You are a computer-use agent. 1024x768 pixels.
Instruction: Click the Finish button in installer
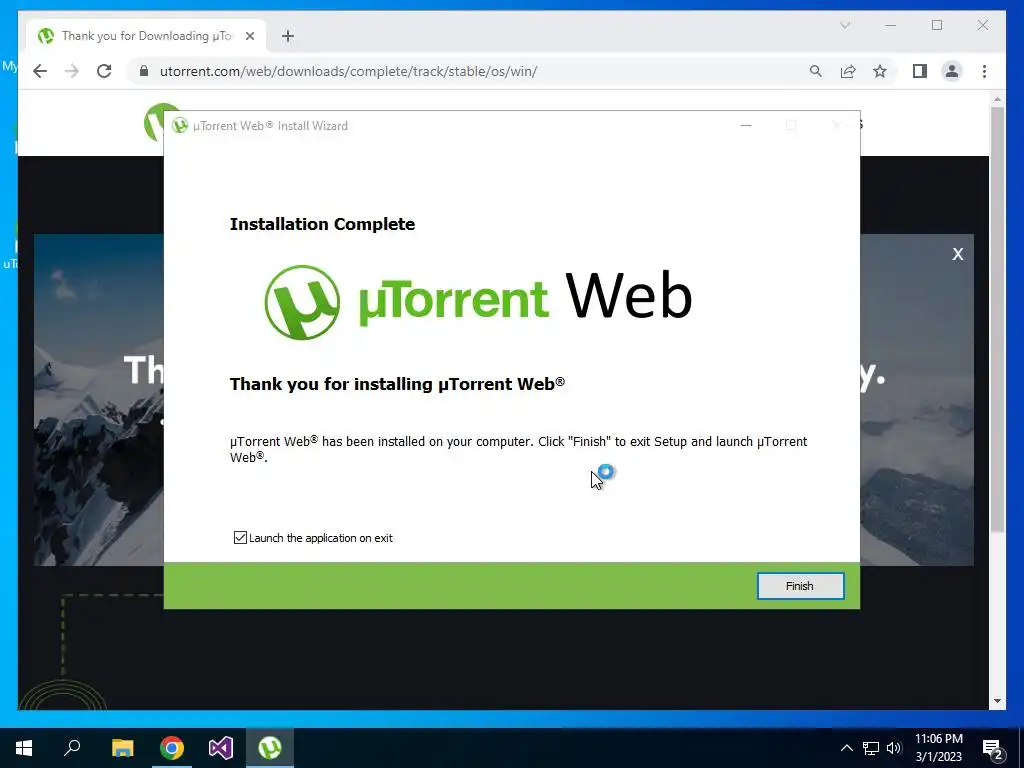tap(800, 586)
